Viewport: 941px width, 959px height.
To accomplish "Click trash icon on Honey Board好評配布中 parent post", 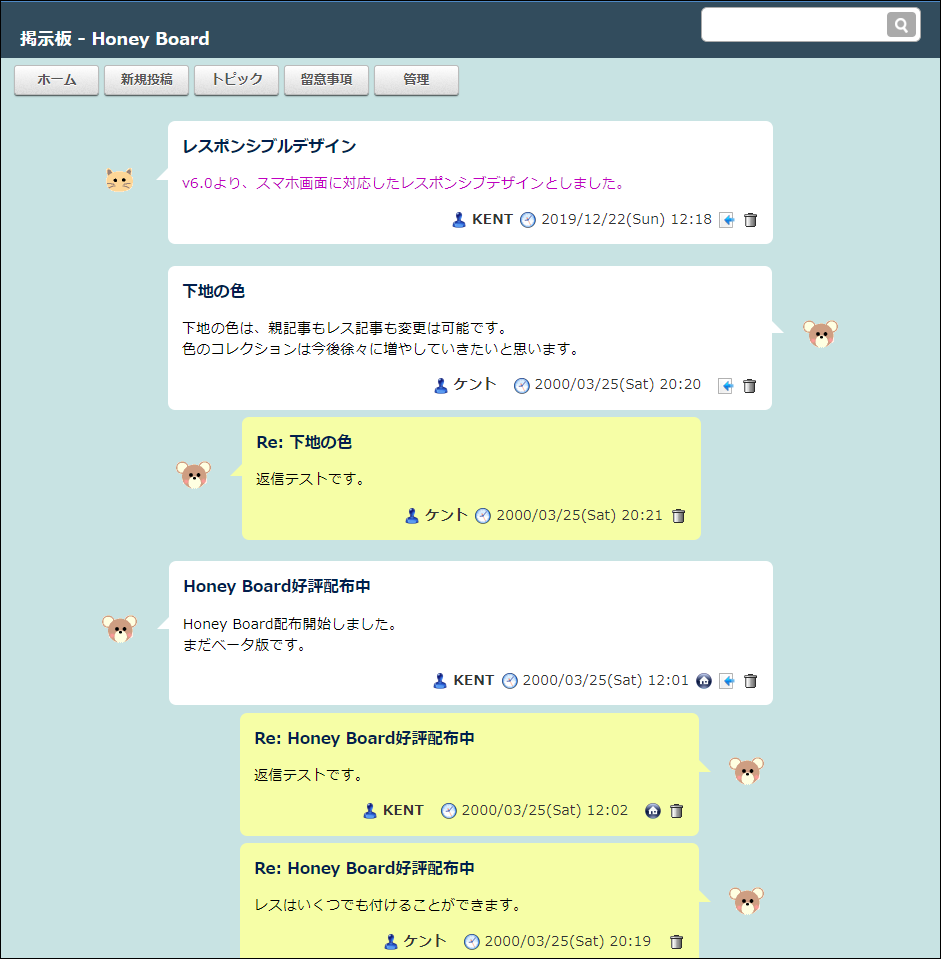I will click(x=750, y=681).
